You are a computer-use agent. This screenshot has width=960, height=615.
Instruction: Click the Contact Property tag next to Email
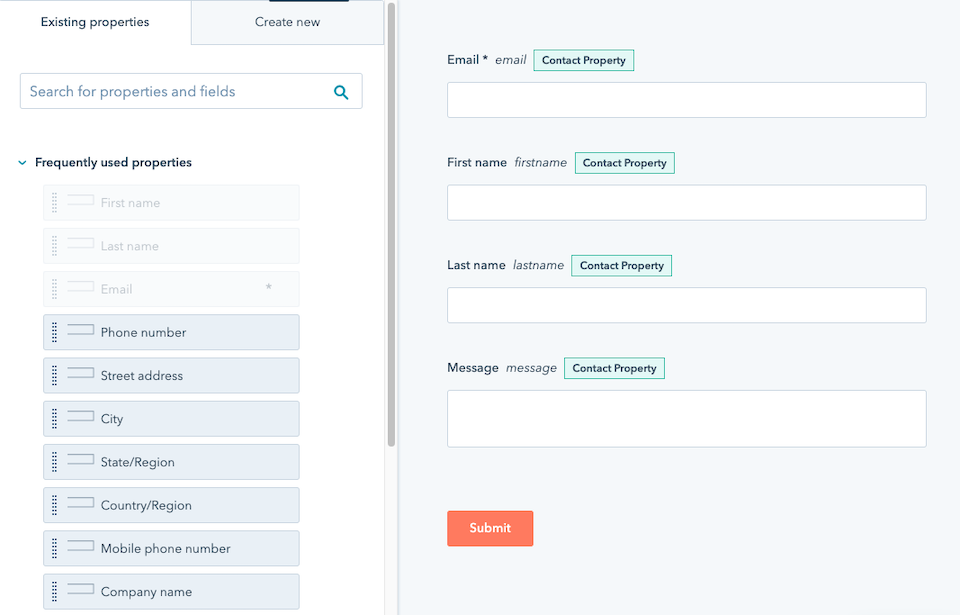click(x=583, y=60)
